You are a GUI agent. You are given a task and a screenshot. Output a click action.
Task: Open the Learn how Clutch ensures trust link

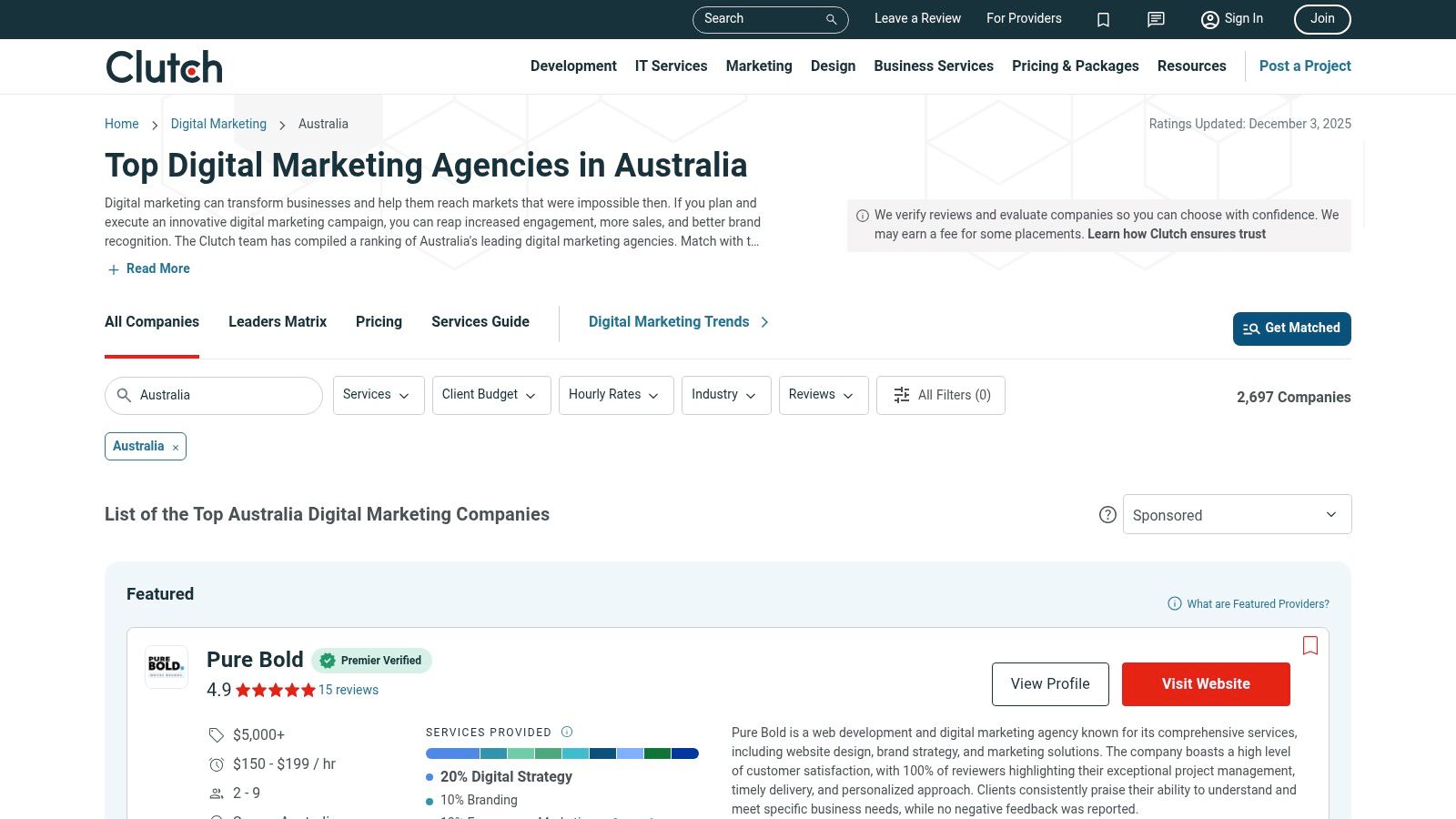coord(1176,234)
